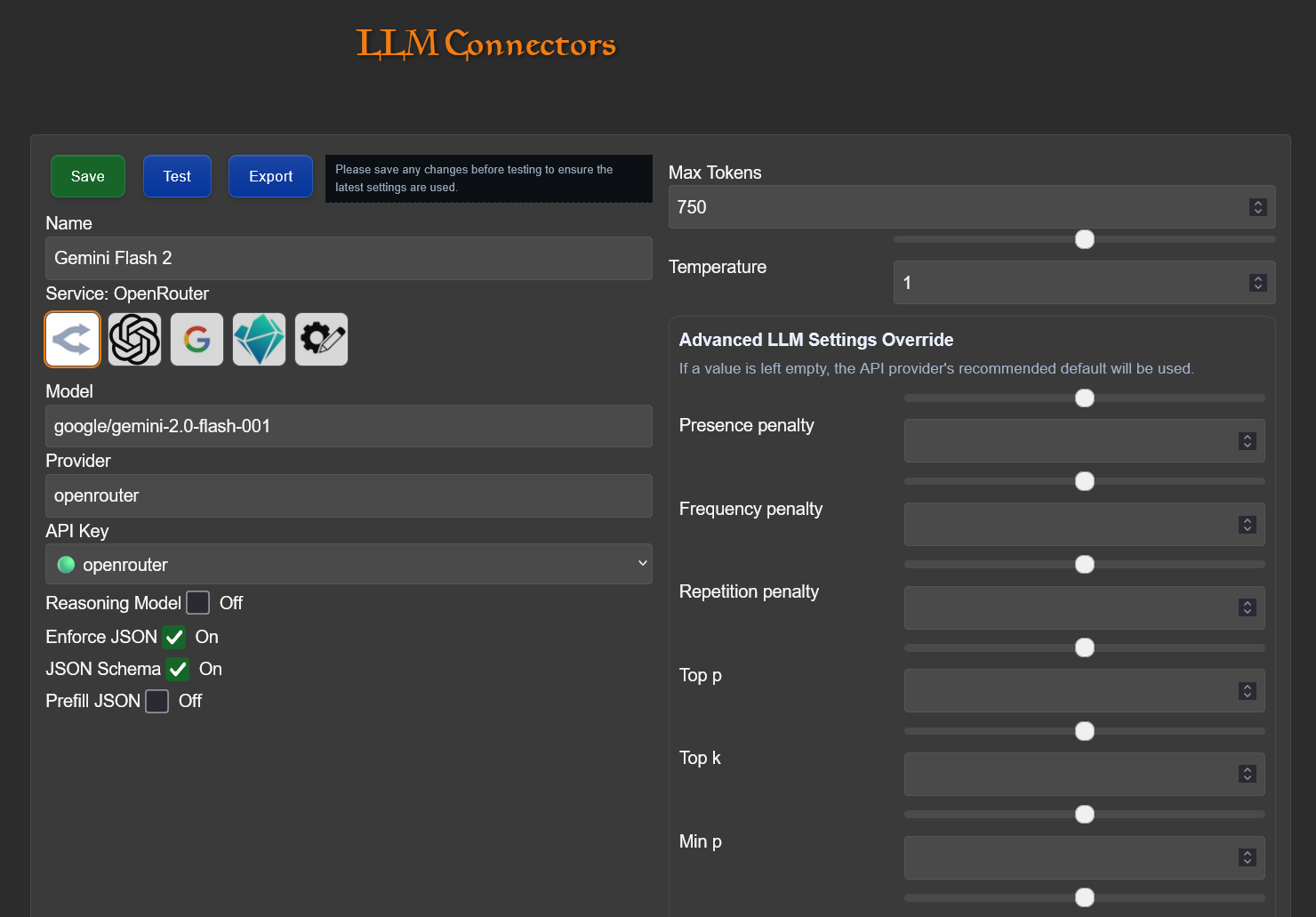Click the Max Tokens spinner arrows

coord(1257,207)
